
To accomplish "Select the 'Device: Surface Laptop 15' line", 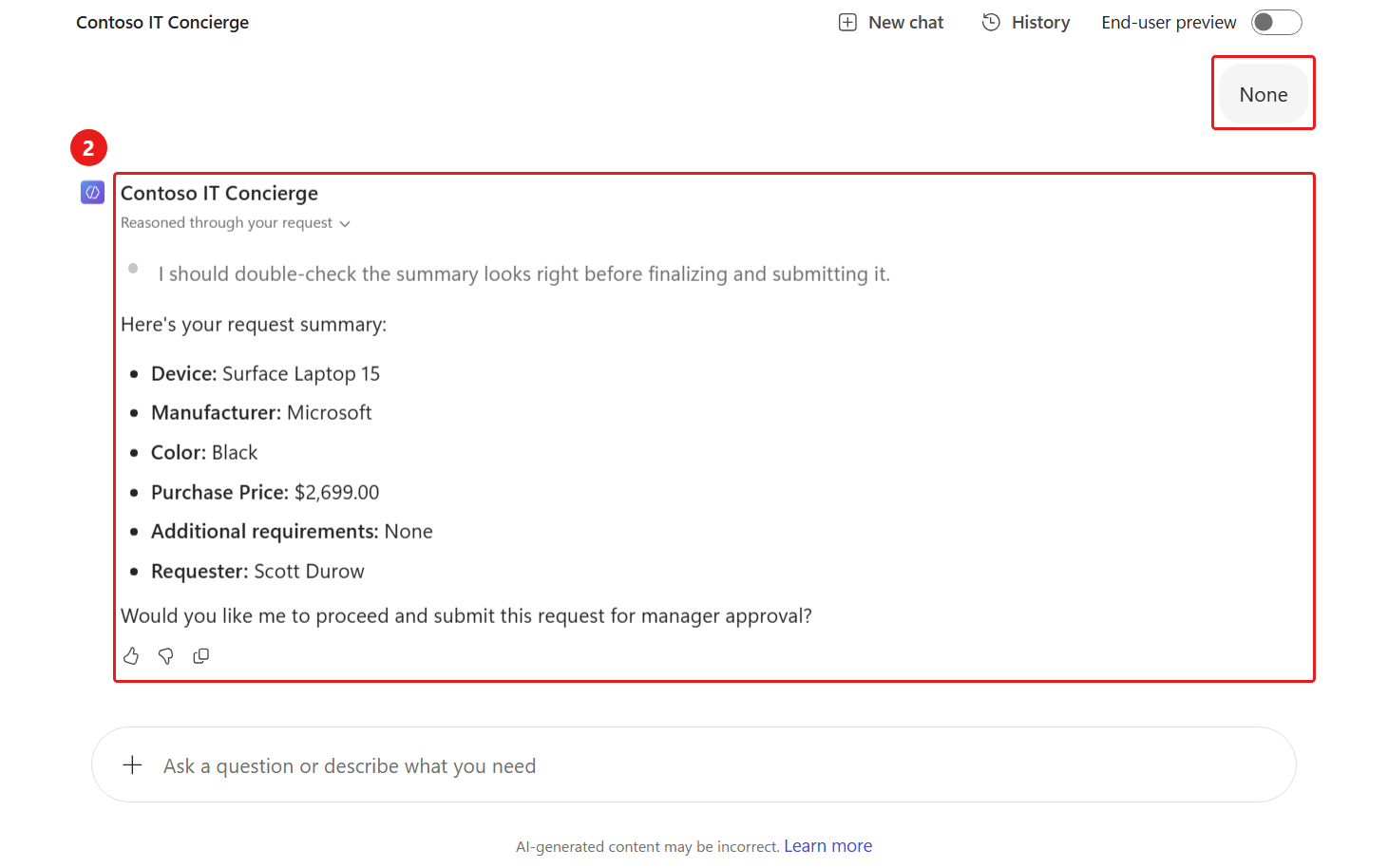I will coord(265,374).
